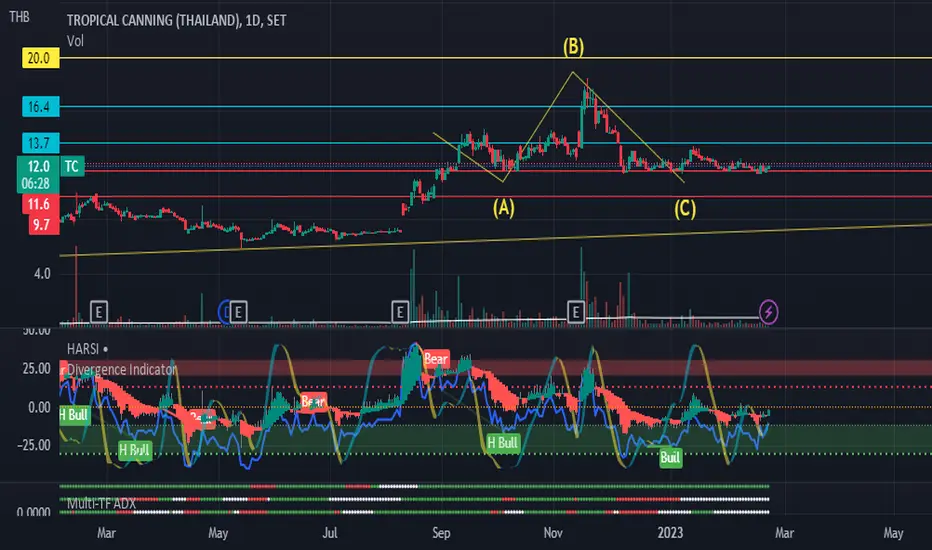Screen dimensions: 932x550
Task: Click the (B) wave label
Action: (574, 46)
